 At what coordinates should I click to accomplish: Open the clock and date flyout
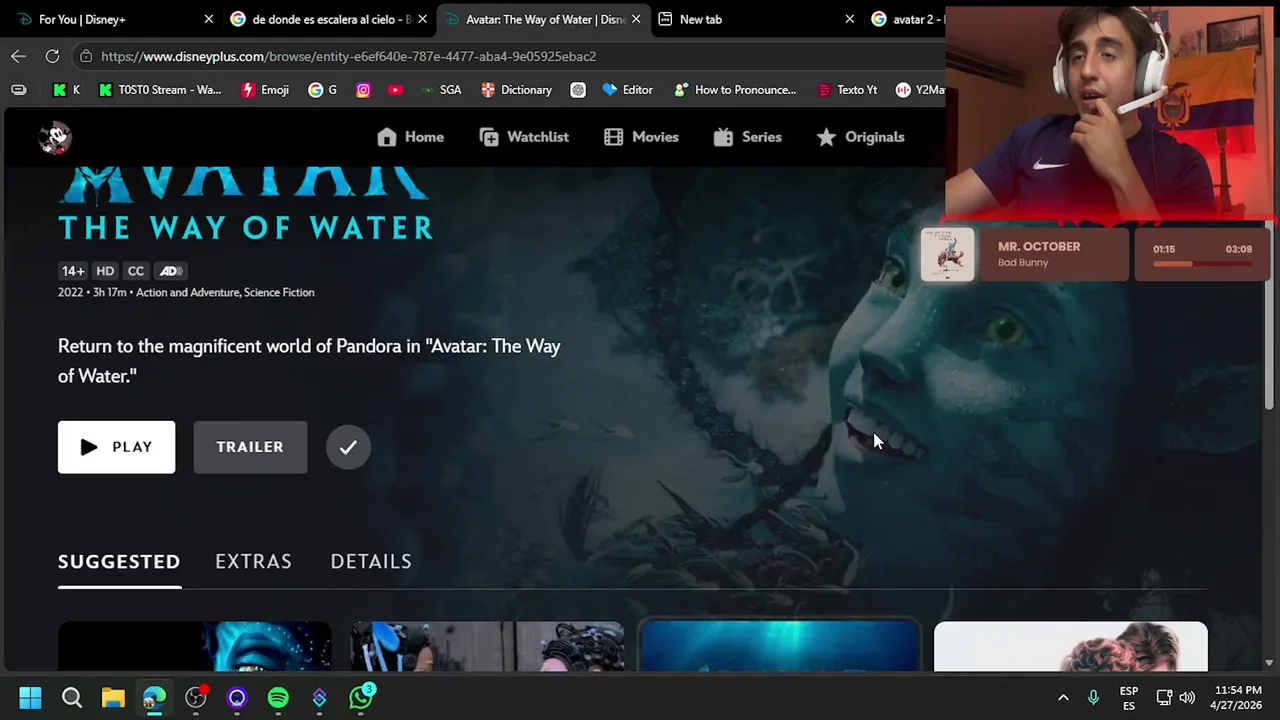(x=1235, y=698)
